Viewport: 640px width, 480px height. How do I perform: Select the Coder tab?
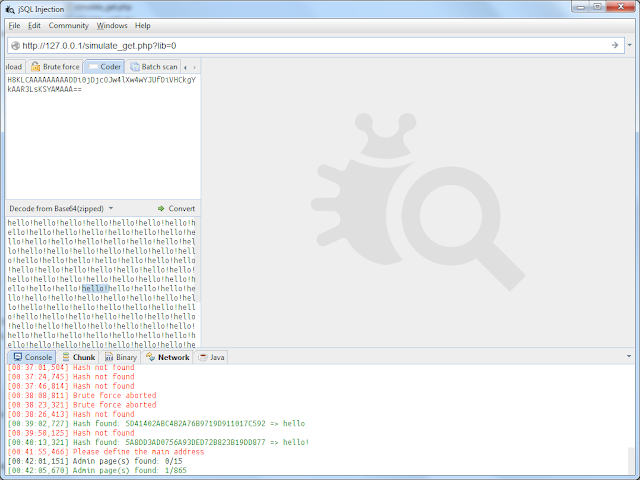tap(104, 67)
